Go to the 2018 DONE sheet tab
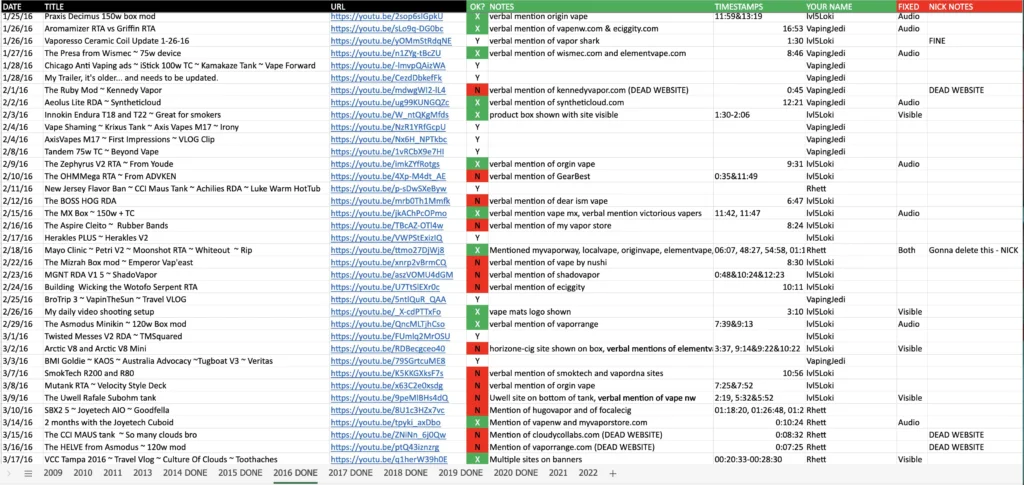This screenshot has height=485, width=1024. (x=406, y=473)
